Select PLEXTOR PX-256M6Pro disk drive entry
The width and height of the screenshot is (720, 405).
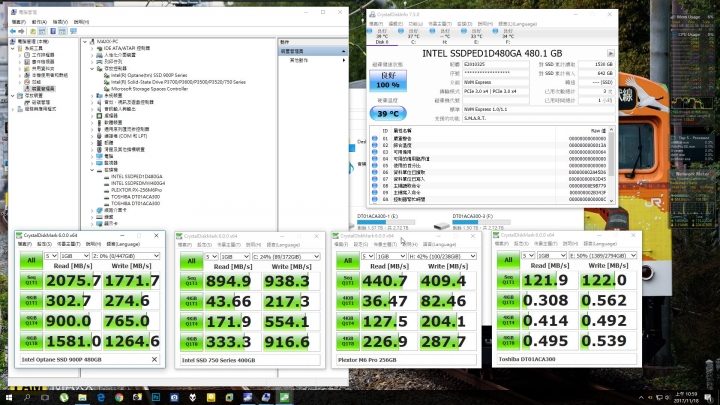(x=136, y=190)
